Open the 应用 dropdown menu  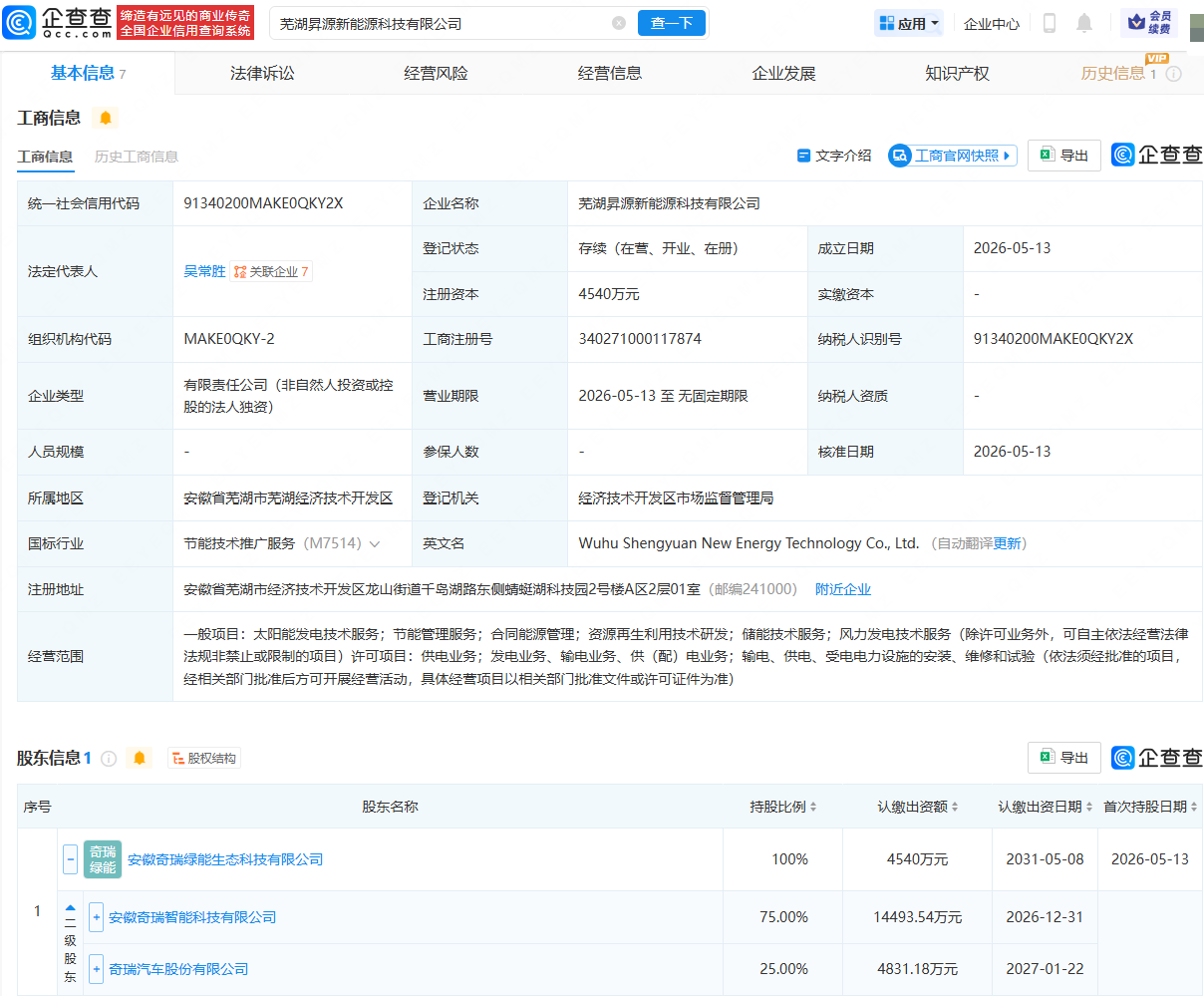908,23
